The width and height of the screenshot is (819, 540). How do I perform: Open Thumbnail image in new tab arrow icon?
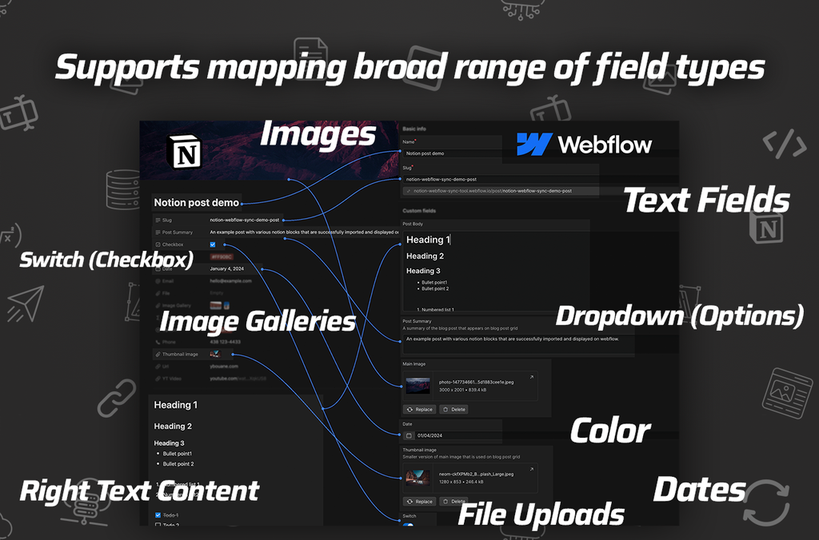(532, 469)
